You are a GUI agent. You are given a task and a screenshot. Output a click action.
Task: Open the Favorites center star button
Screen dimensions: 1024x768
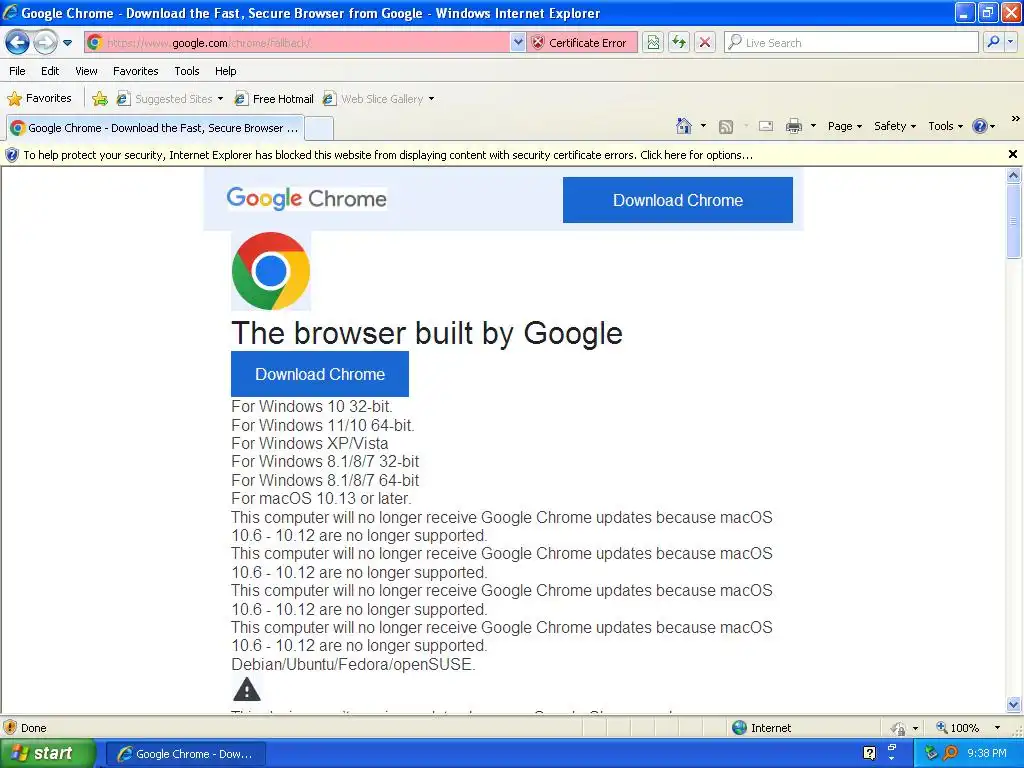coord(39,99)
